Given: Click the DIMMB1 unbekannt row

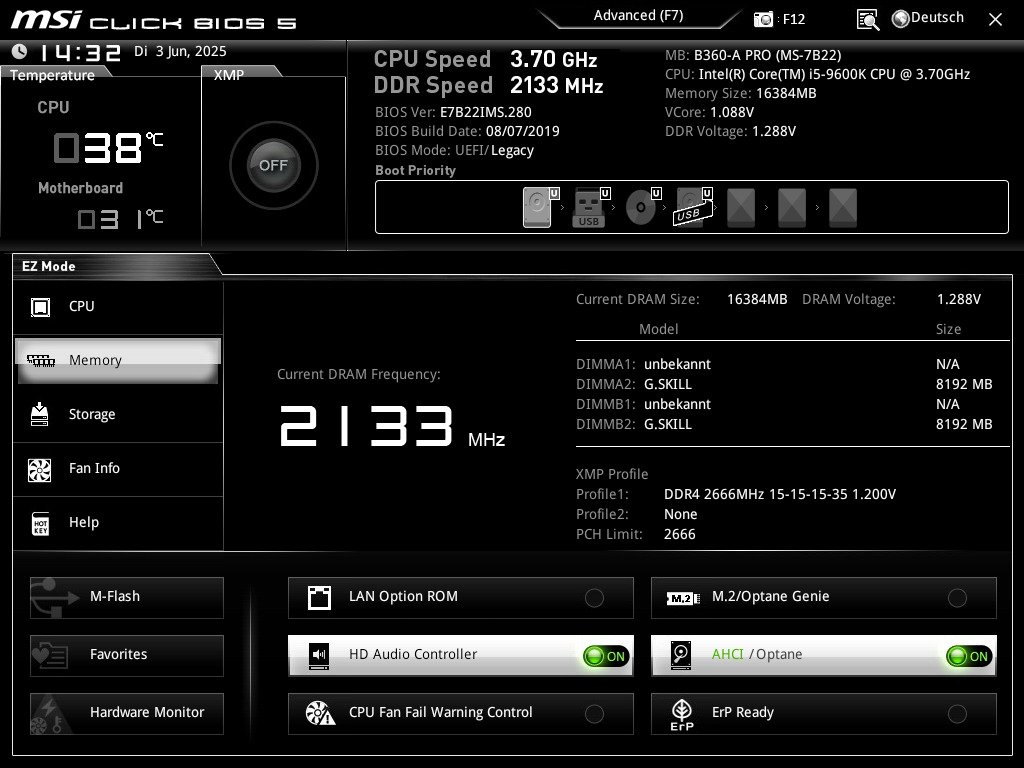Looking at the screenshot, I should pyautogui.click(x=784, y=404).
